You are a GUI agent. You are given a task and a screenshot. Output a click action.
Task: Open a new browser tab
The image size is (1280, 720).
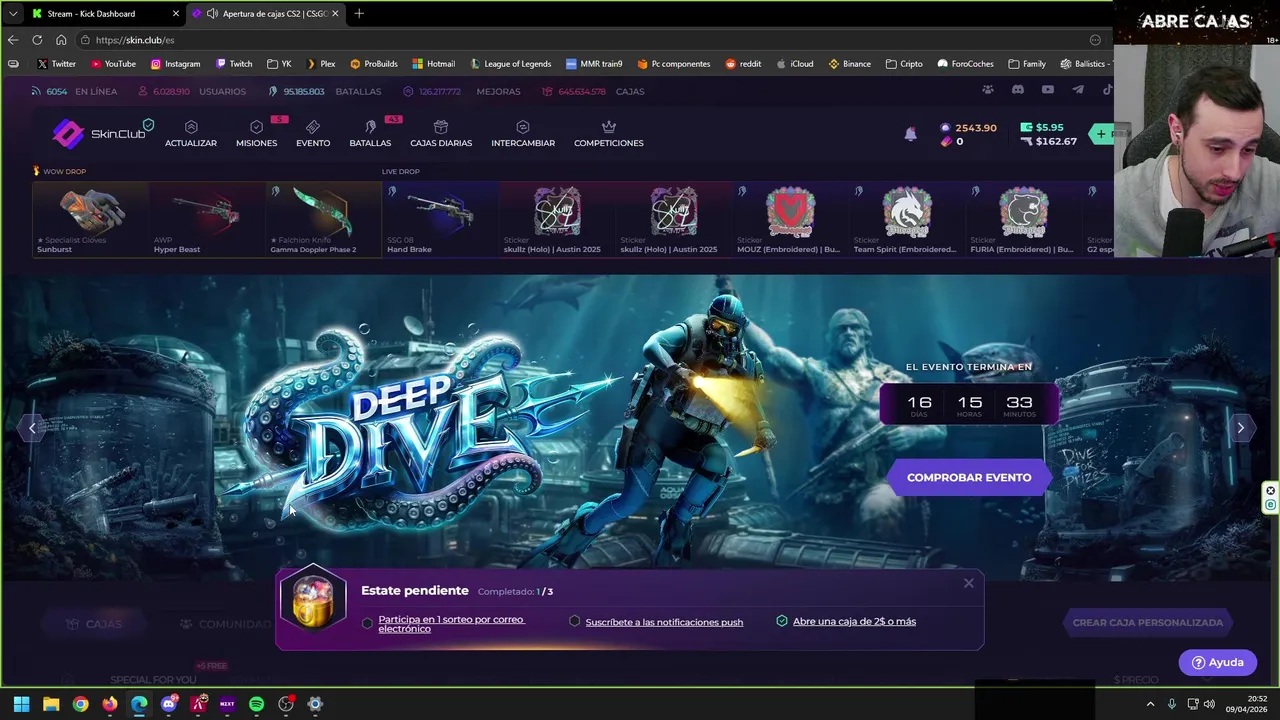(359, 13)
